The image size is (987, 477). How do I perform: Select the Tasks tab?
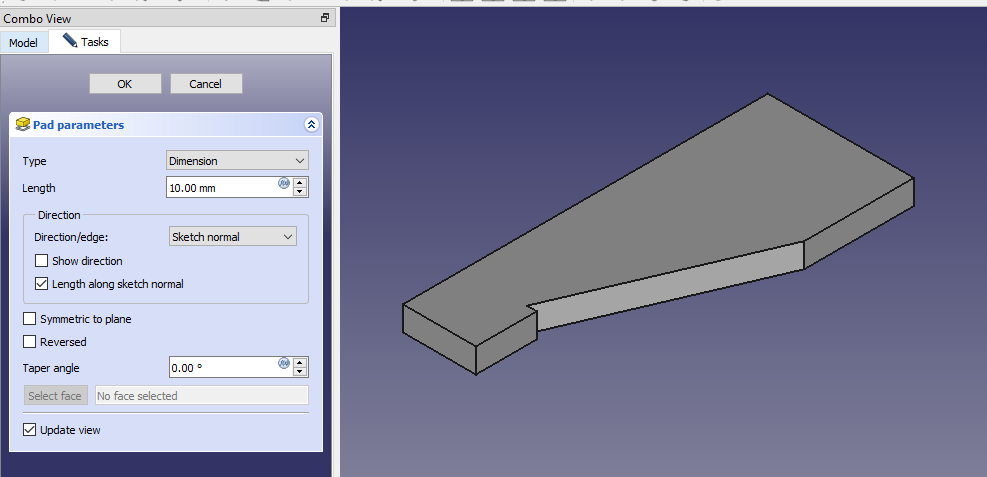point(86,42)
